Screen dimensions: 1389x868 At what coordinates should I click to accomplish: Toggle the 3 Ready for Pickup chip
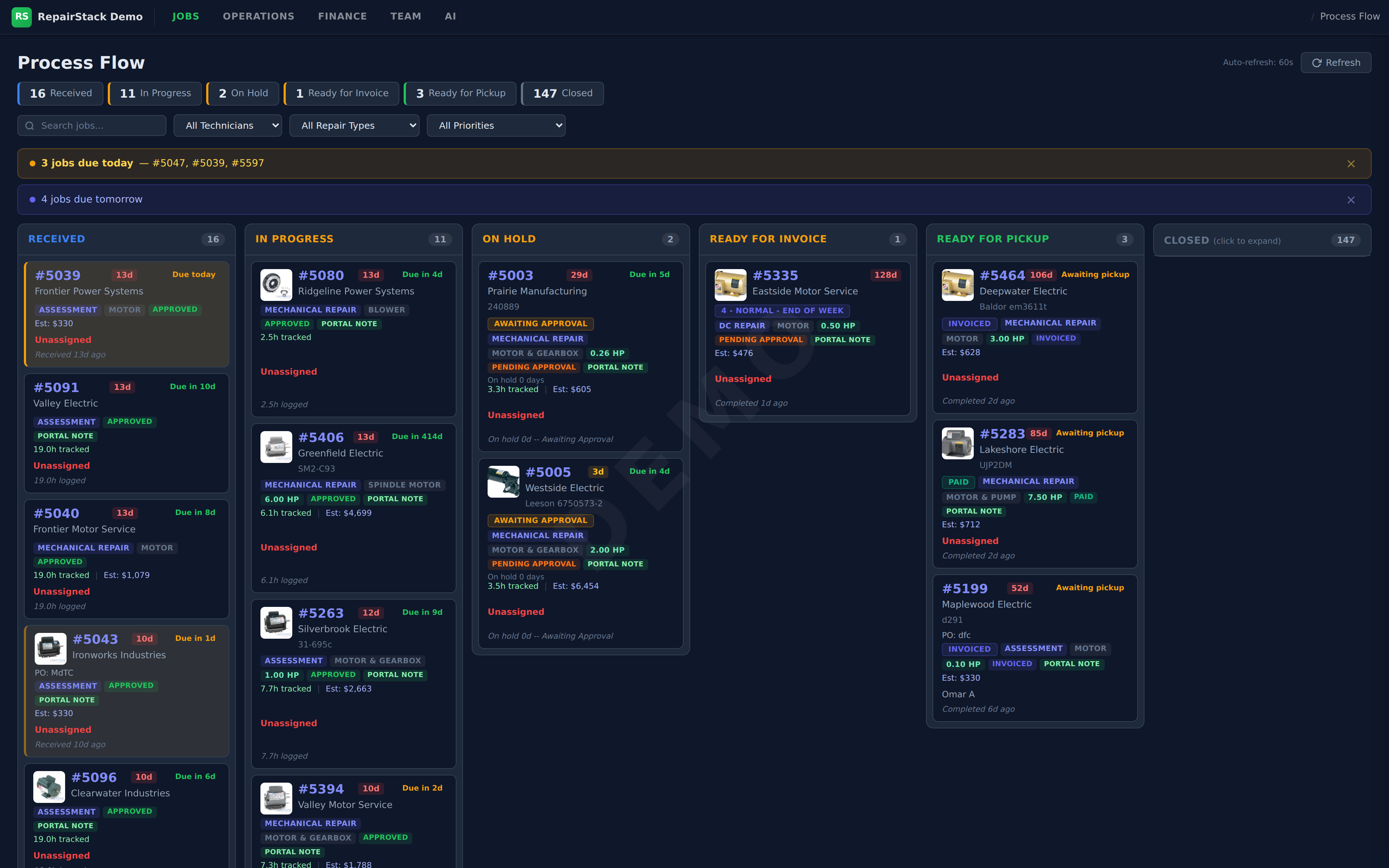click(x=460, y=94)
